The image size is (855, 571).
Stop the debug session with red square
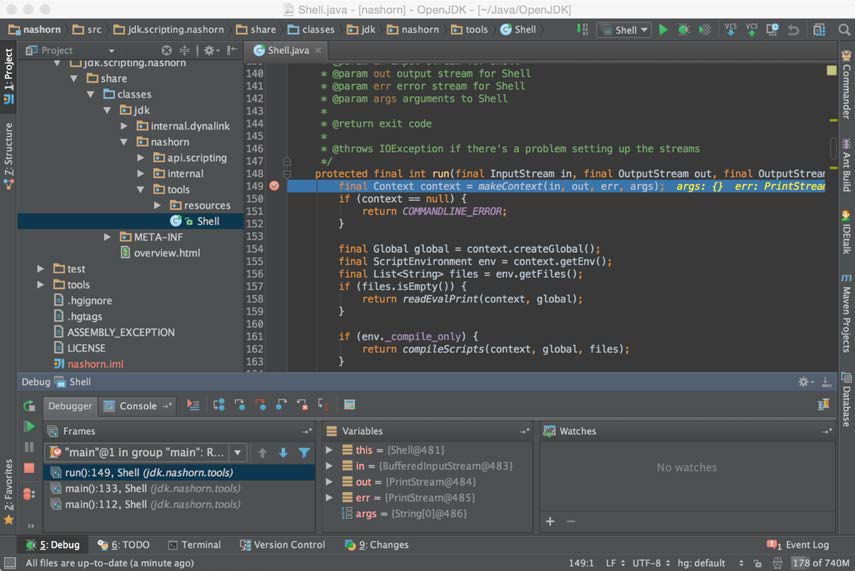[29, 468]
